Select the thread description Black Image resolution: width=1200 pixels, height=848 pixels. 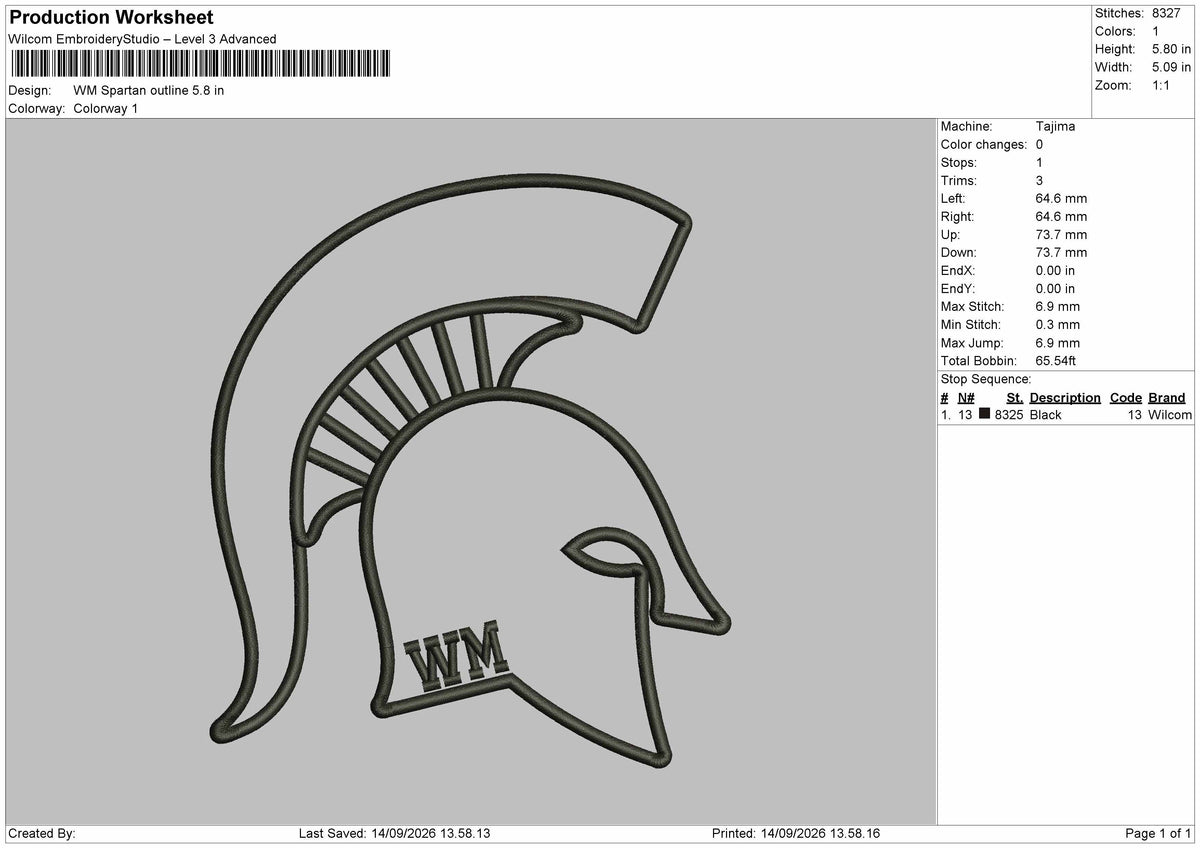(x=1046, y=415)
